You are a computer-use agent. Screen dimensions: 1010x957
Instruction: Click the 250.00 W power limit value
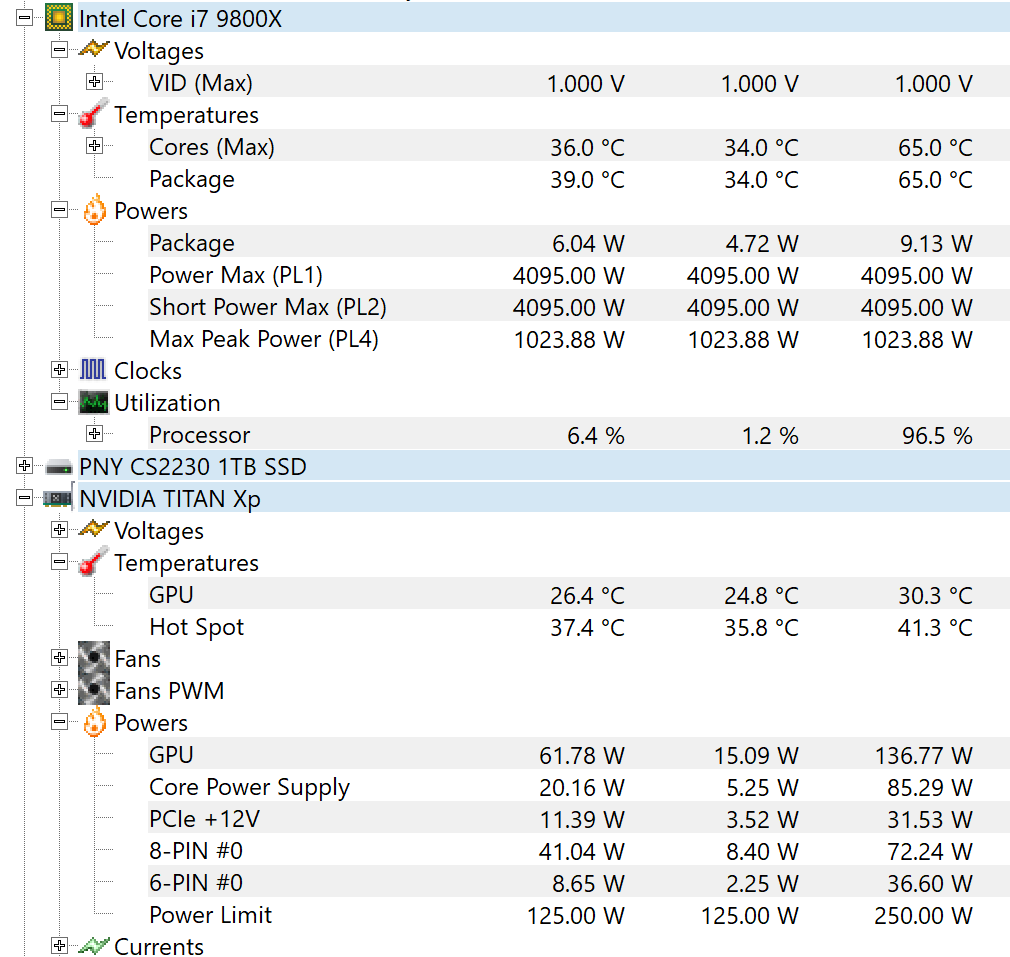[924, 915]
